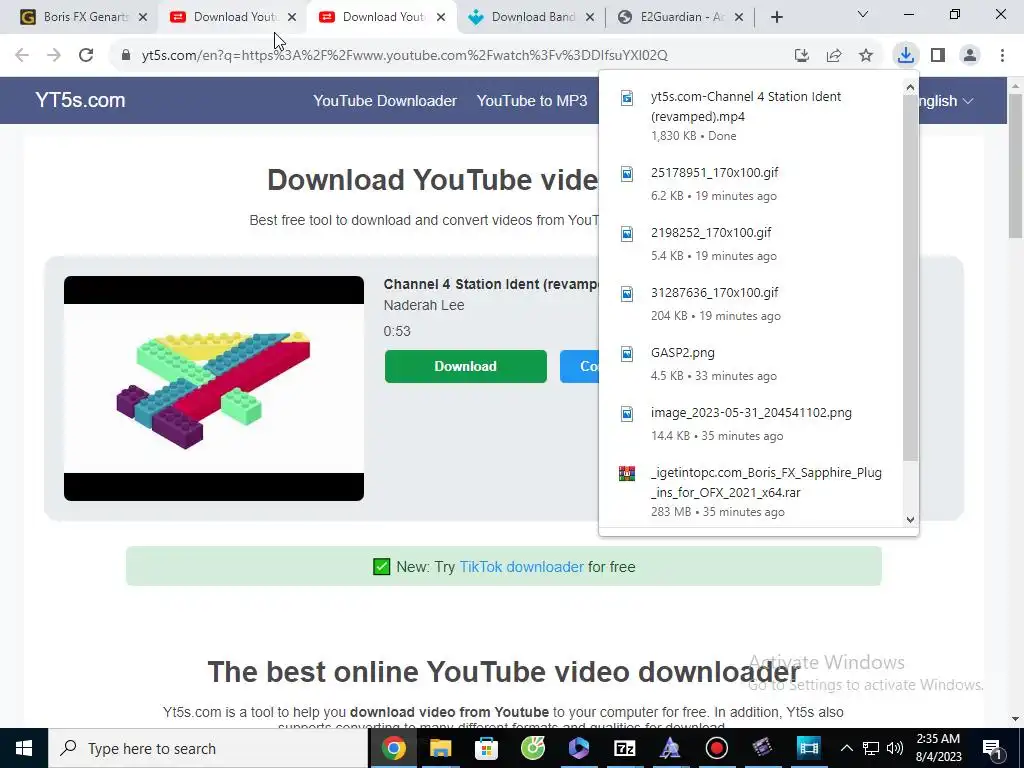Screen dimensions: 1024x768
Task: Share this page using the share icon
Action: point(834,56)
